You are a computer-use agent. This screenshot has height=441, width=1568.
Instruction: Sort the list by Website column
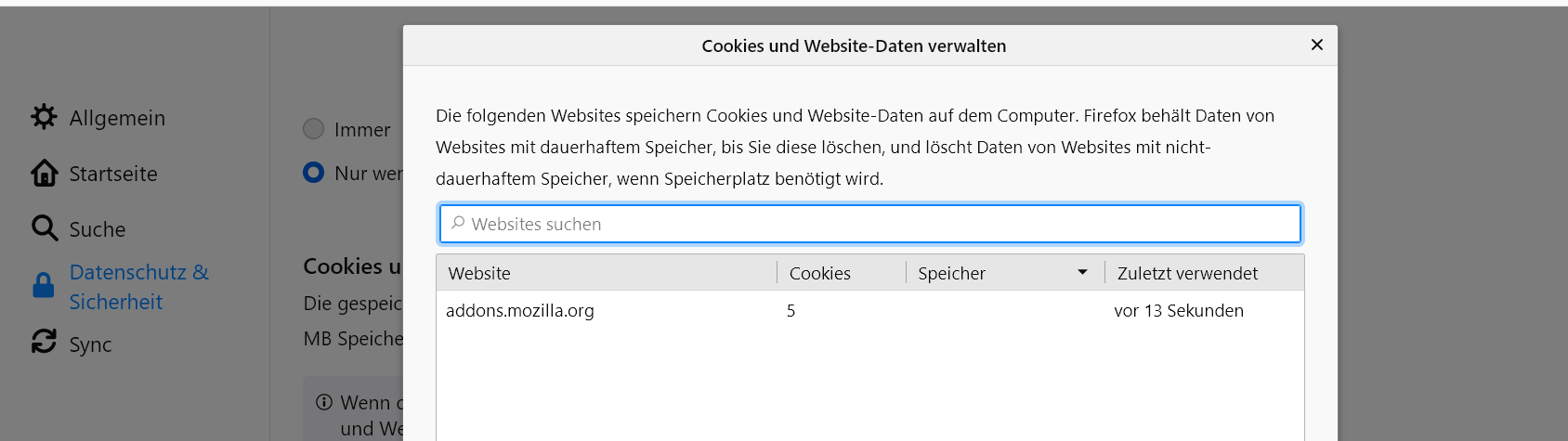[x=479, y=273]
